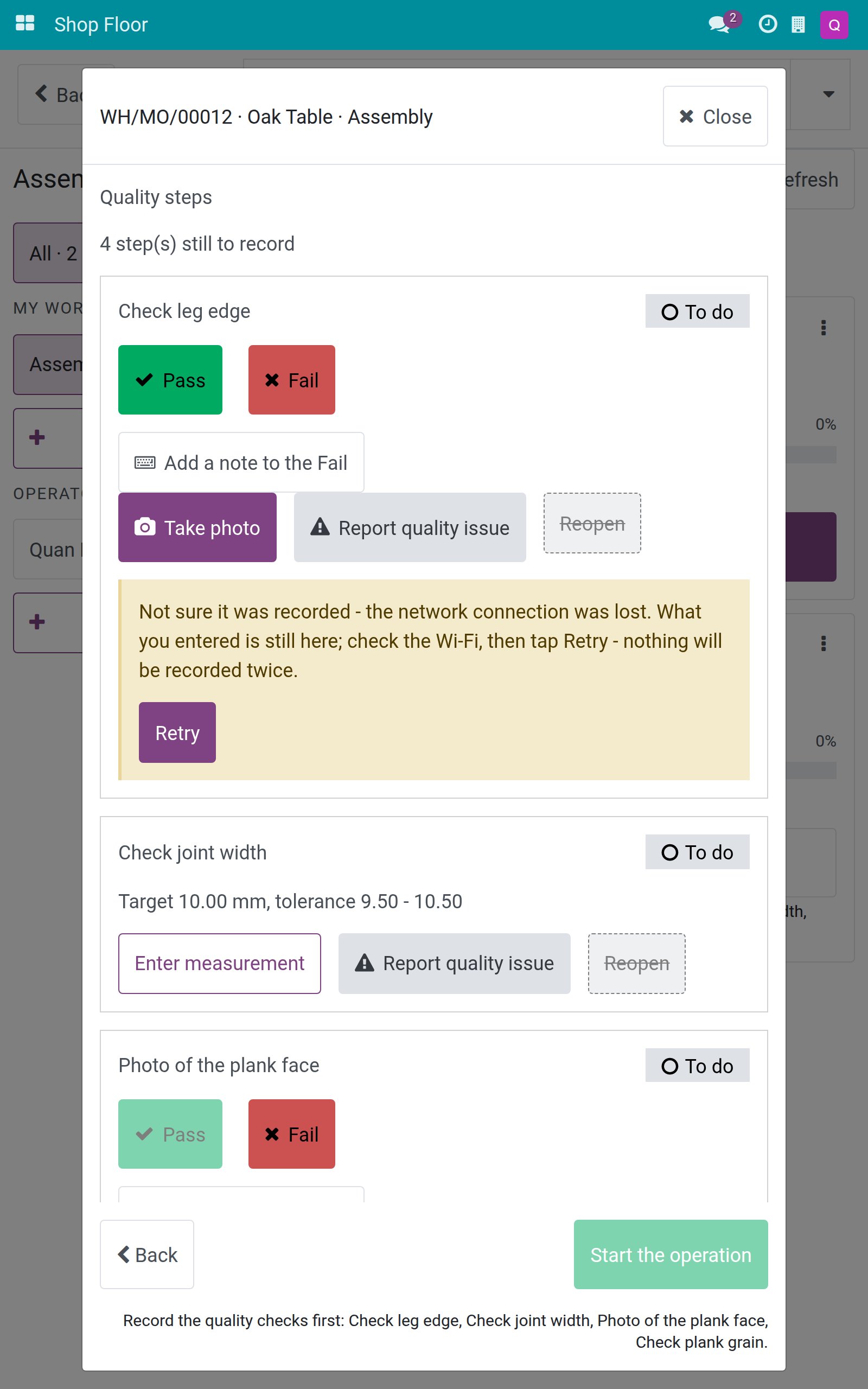Open the clock activities icon
This screenshot has height=1389, width=868.
click(768, 24)
